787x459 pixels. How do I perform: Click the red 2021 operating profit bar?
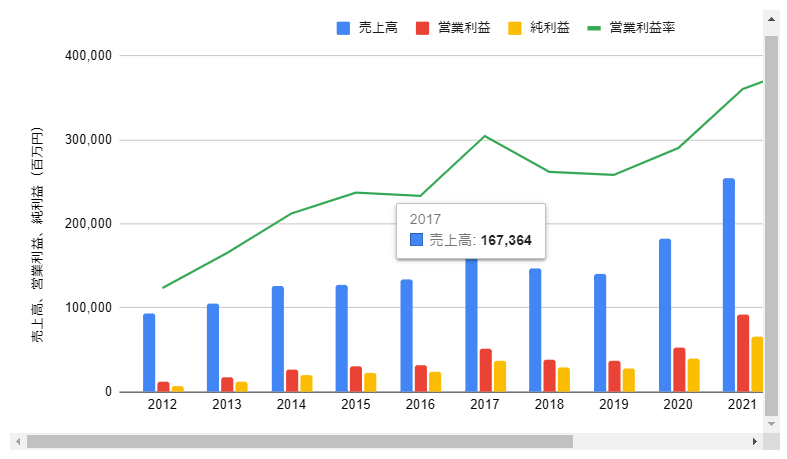point(743,353)
